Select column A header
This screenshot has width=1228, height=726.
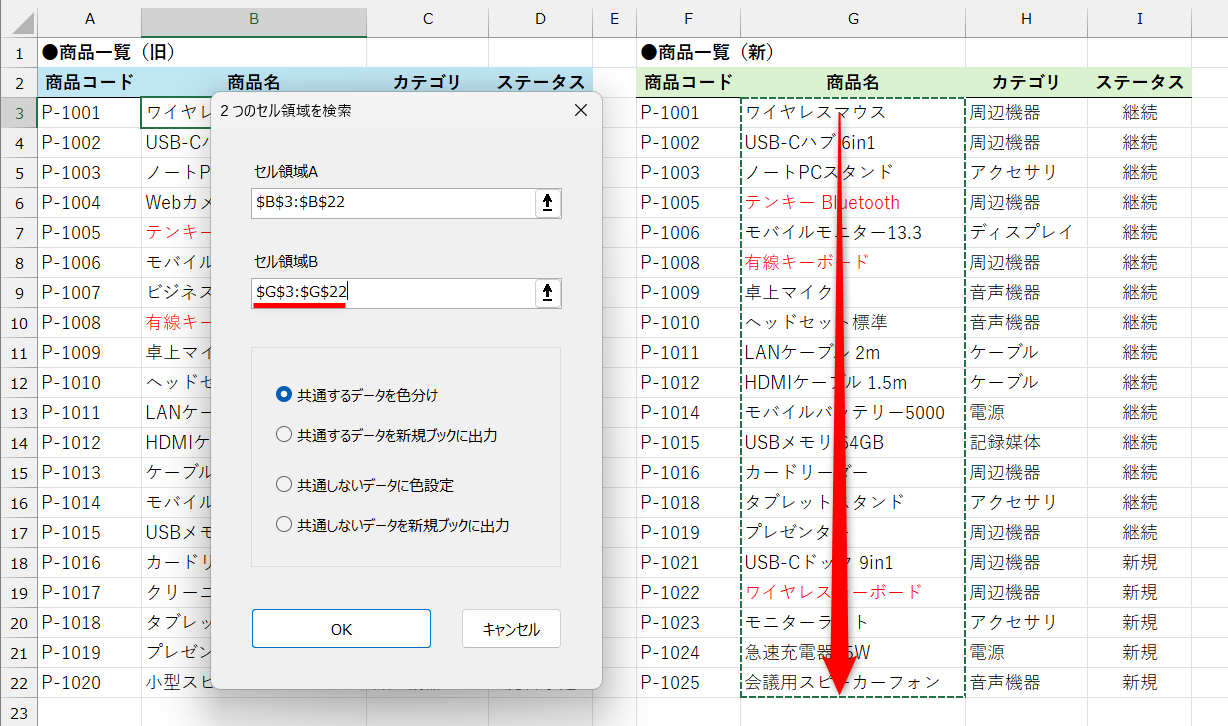pos(90,19)
